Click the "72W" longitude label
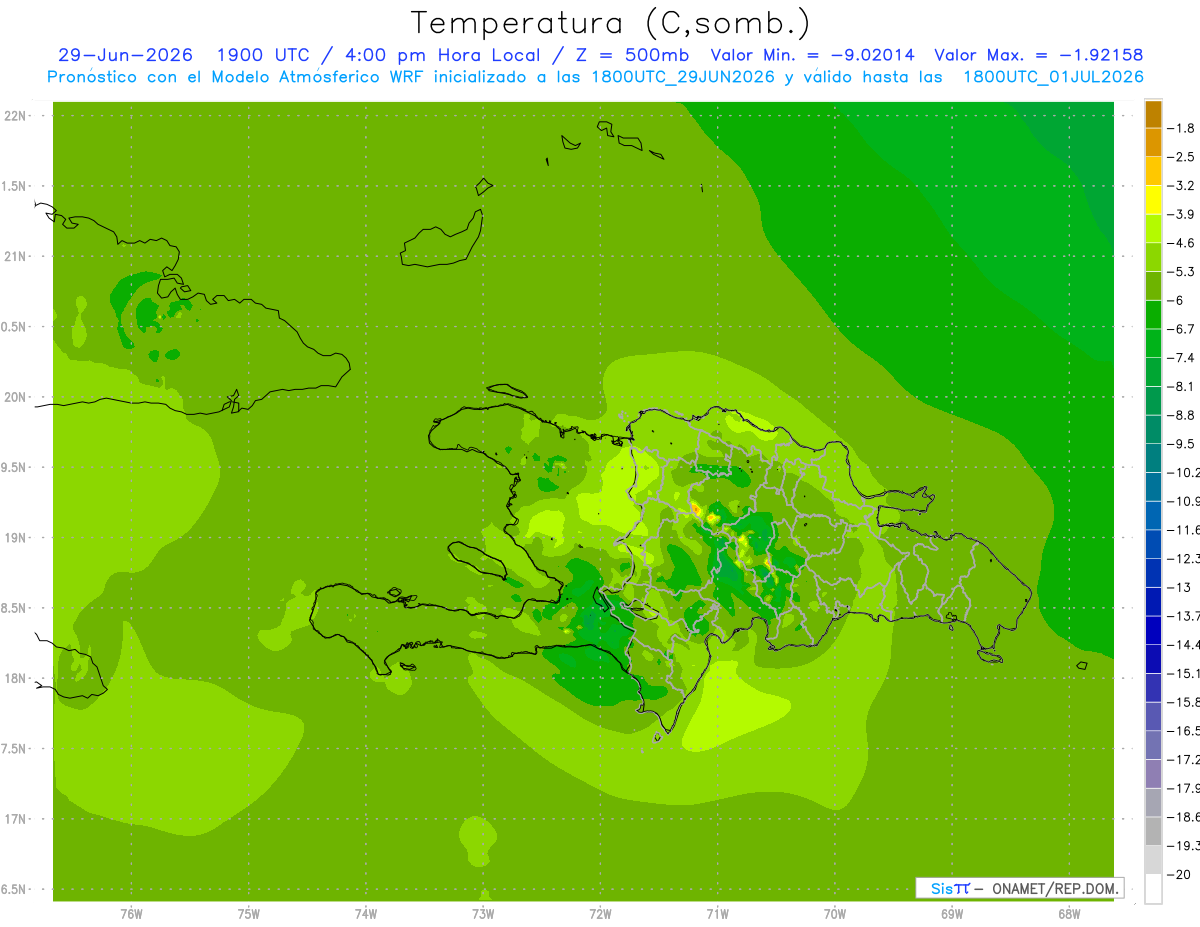The height and width of the screenshot is (927, 1200). [x=600, y=914]
